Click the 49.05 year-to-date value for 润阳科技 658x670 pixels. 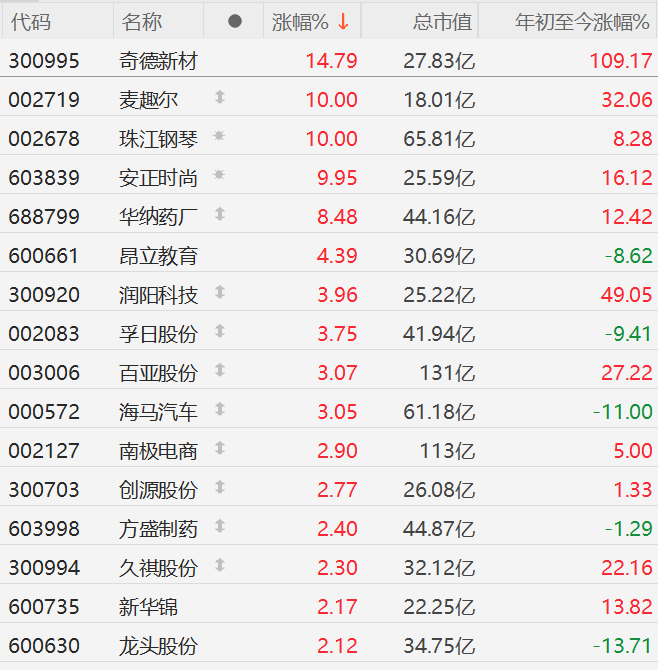click(x=627, y=295)
